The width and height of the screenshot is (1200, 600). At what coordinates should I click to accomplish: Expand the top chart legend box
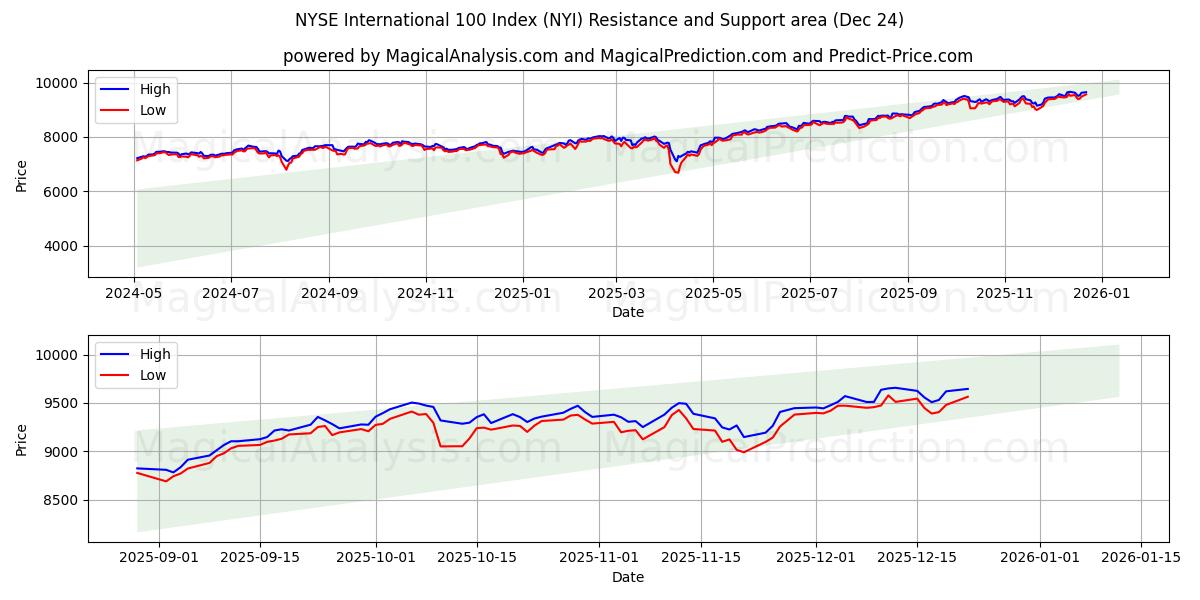138,99
